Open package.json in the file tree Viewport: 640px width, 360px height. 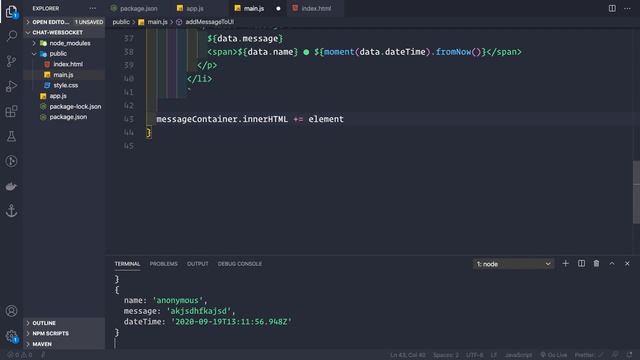[x=64, y=117]
